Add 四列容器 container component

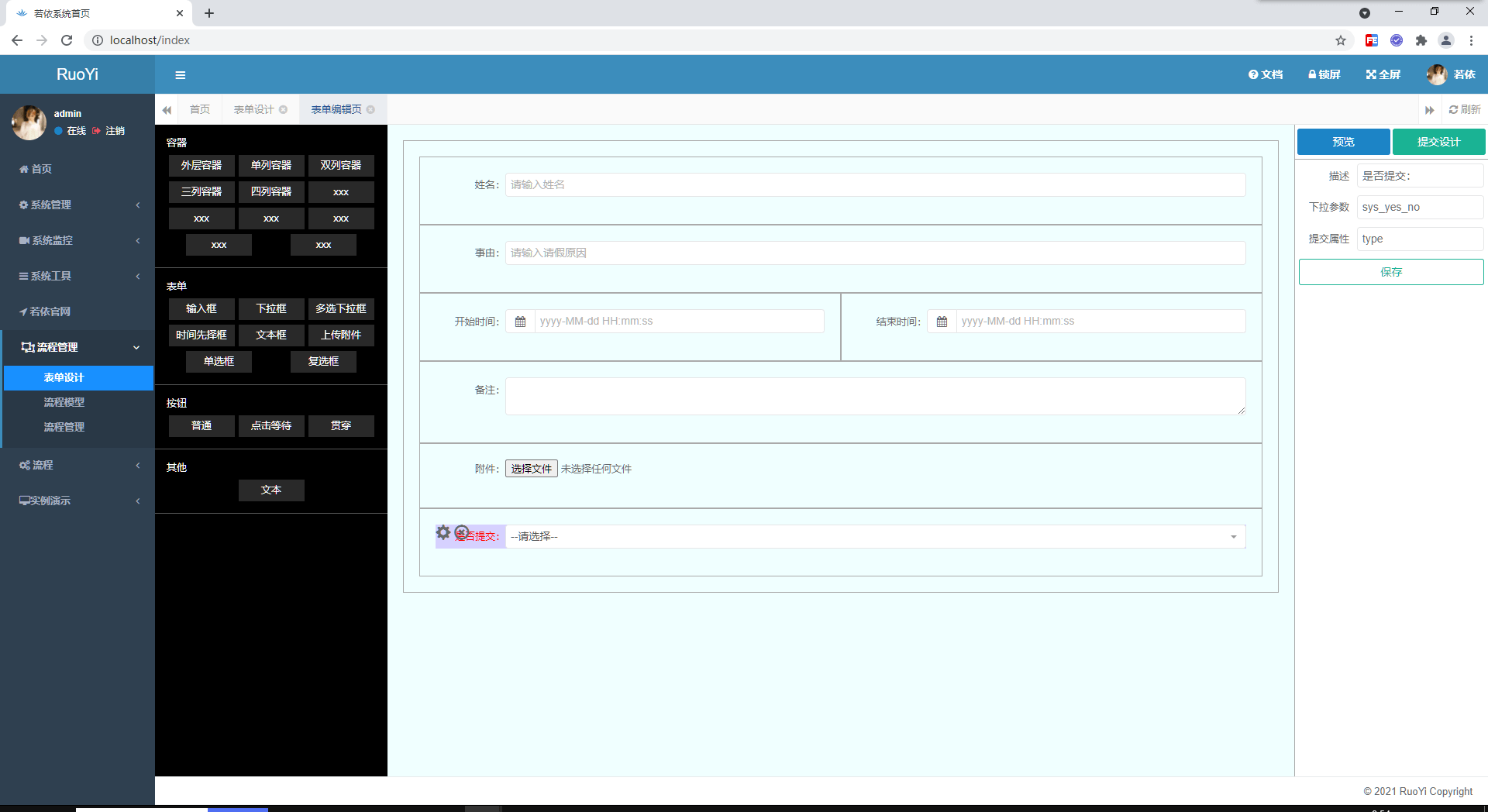click(x=271, y=192)
